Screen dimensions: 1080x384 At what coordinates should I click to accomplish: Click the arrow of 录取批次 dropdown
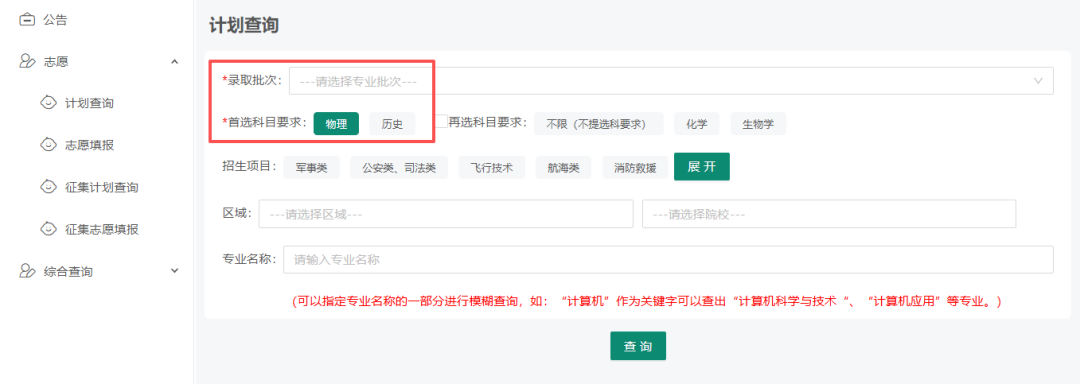1038,81
